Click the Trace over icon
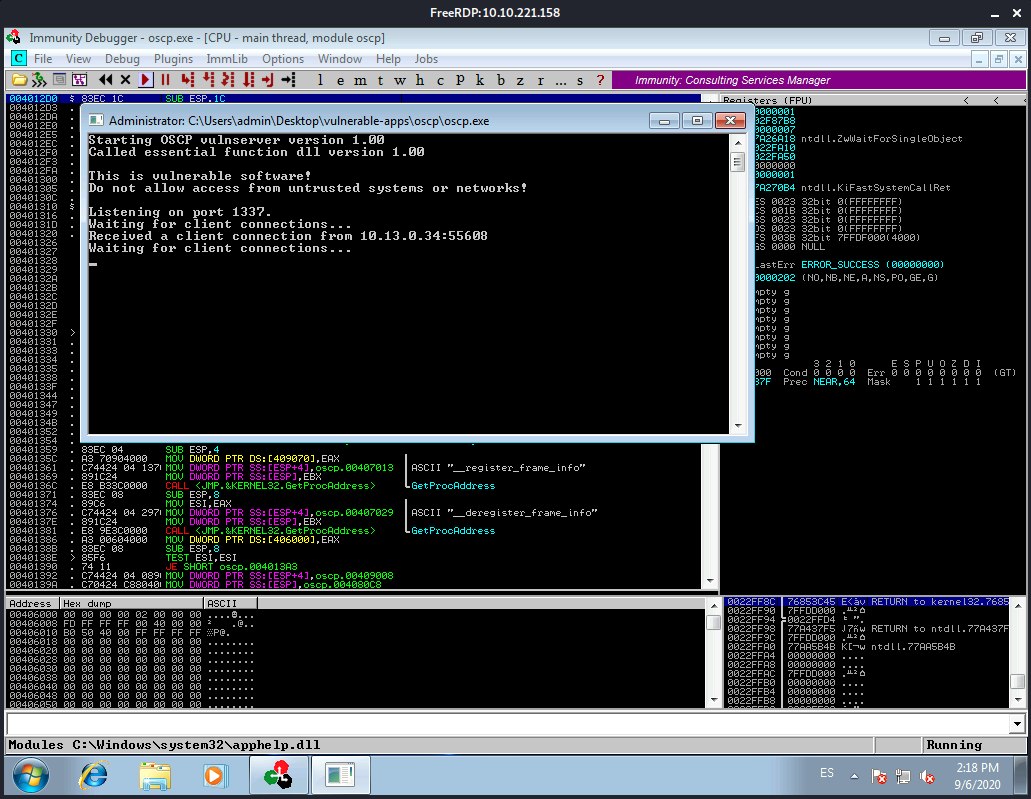The height and width of the screenshot is (799, 1031). pyautogui.click(x=248, y=80)
